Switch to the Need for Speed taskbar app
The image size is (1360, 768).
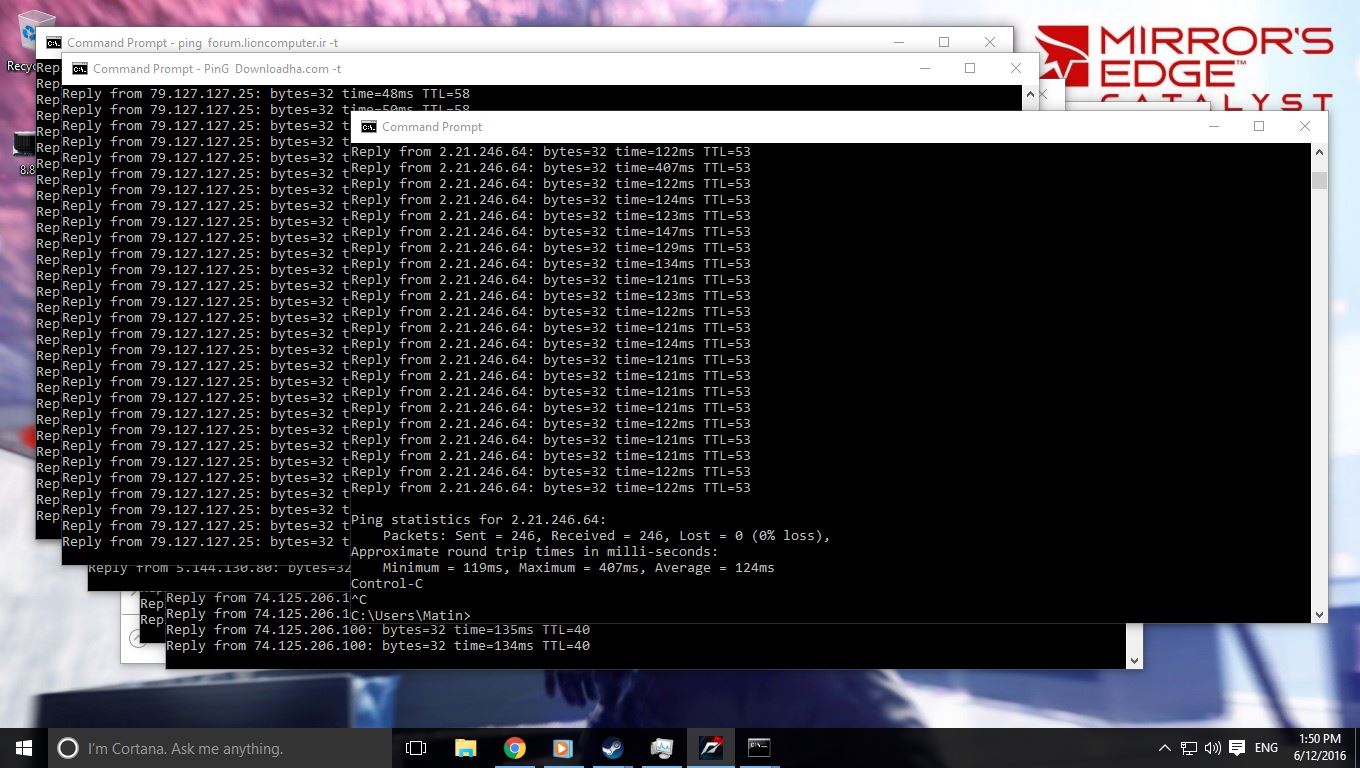[x=710, y=748]
